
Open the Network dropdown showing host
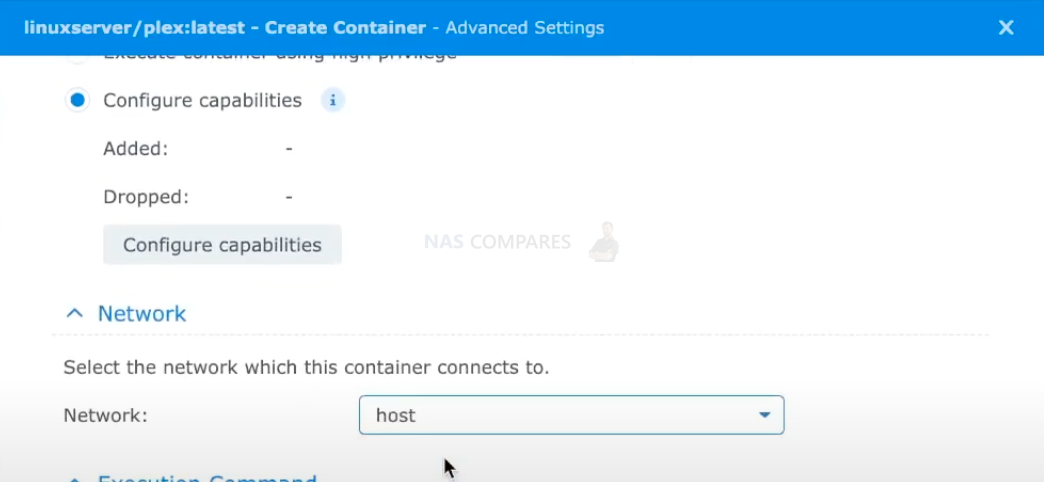tap(571, 415)
